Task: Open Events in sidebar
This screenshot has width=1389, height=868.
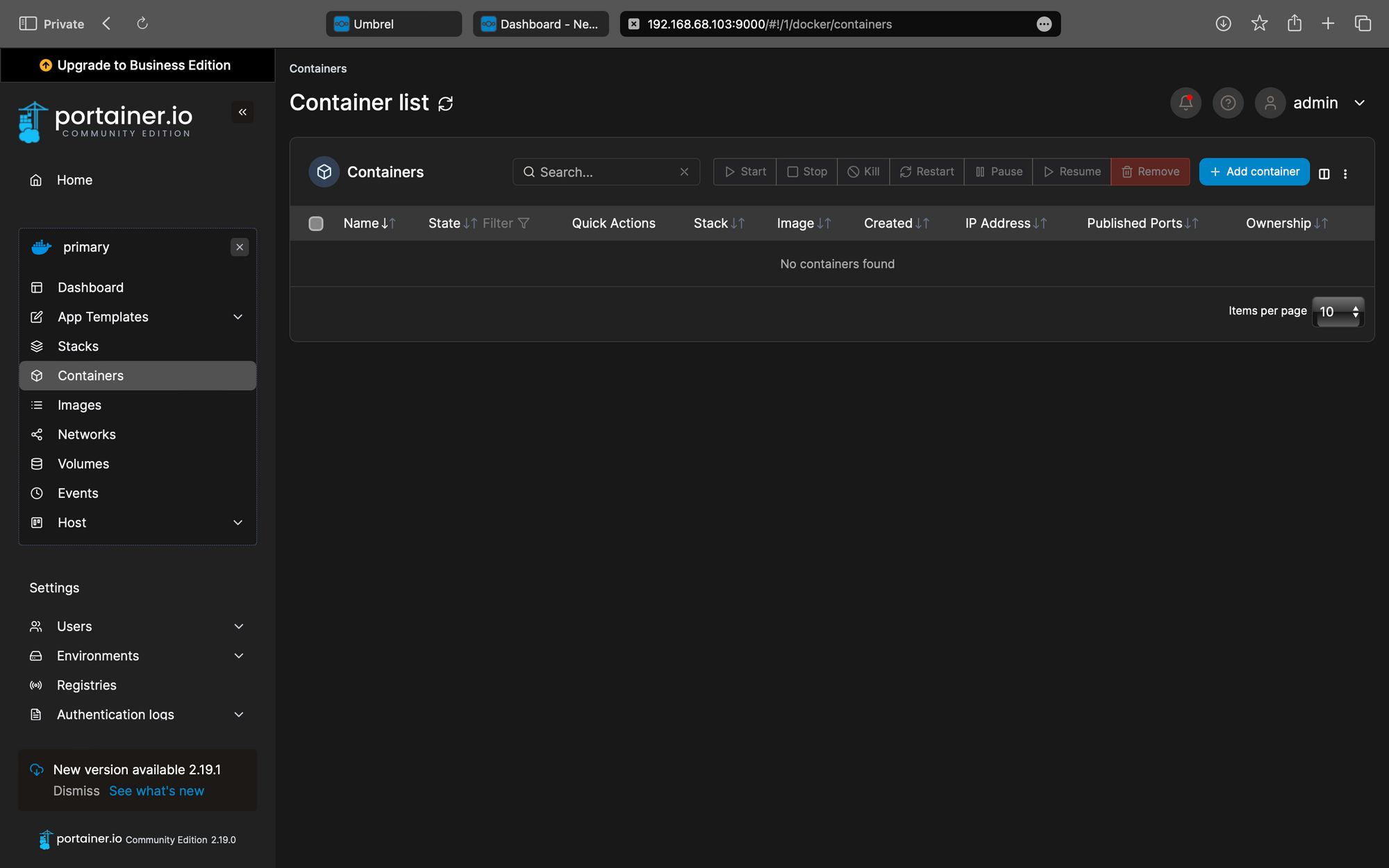Action: click(x=138, y=493)
